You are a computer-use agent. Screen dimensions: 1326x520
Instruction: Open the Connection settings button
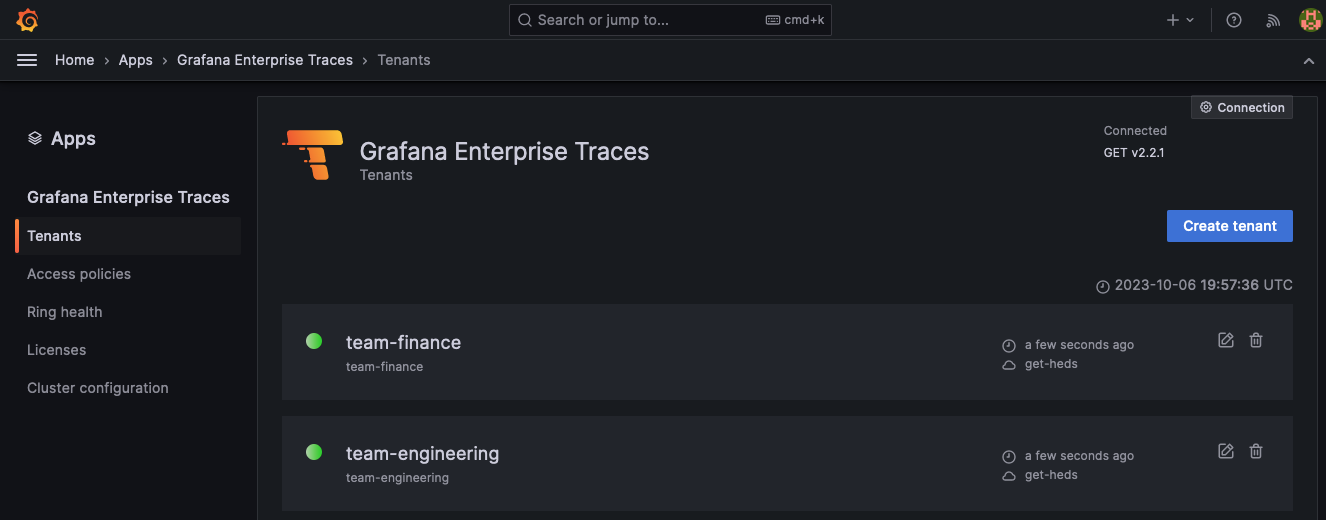coord(1242,108)
